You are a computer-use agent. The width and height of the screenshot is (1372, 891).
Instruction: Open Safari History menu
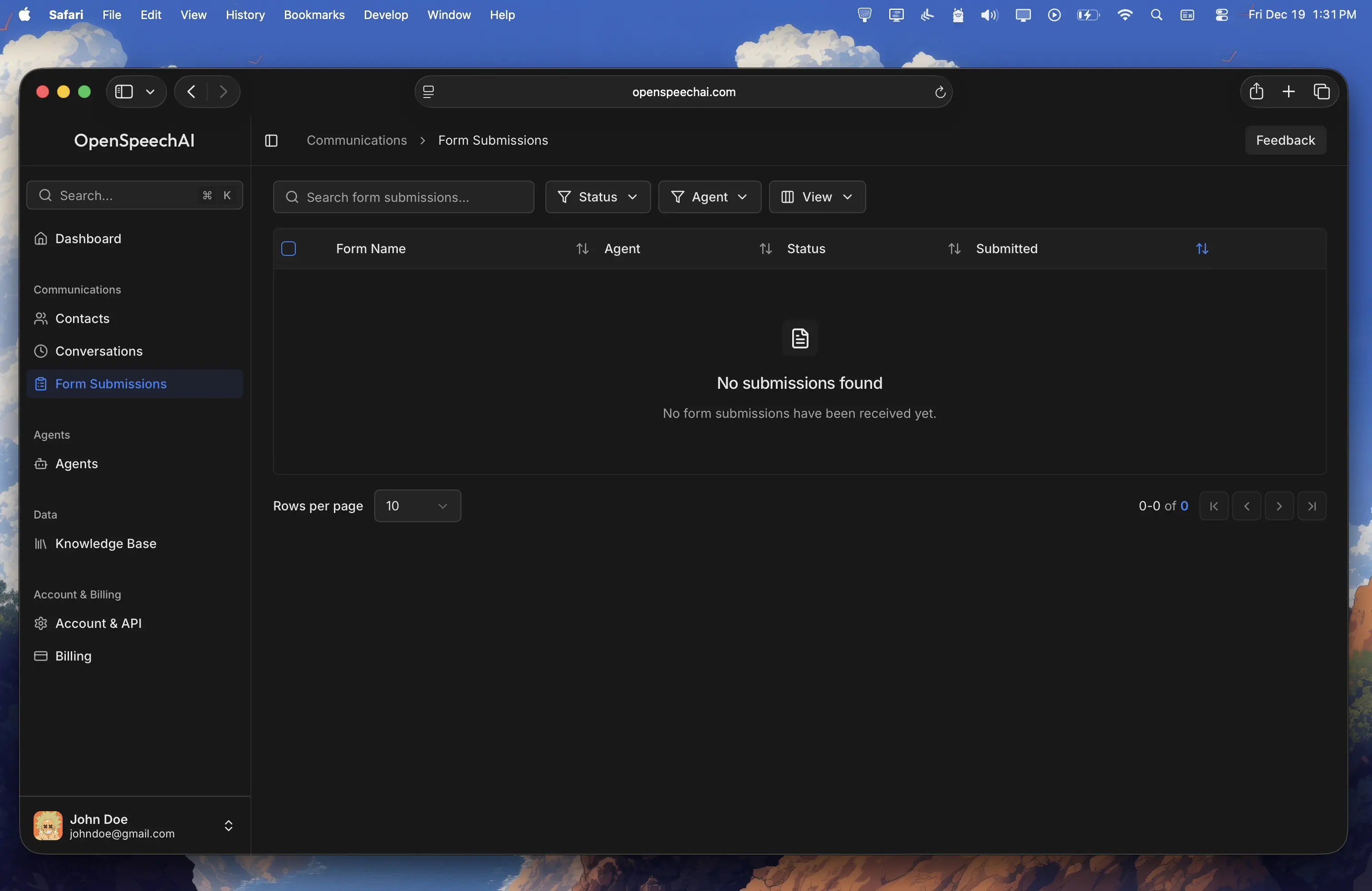click(245, 15)
